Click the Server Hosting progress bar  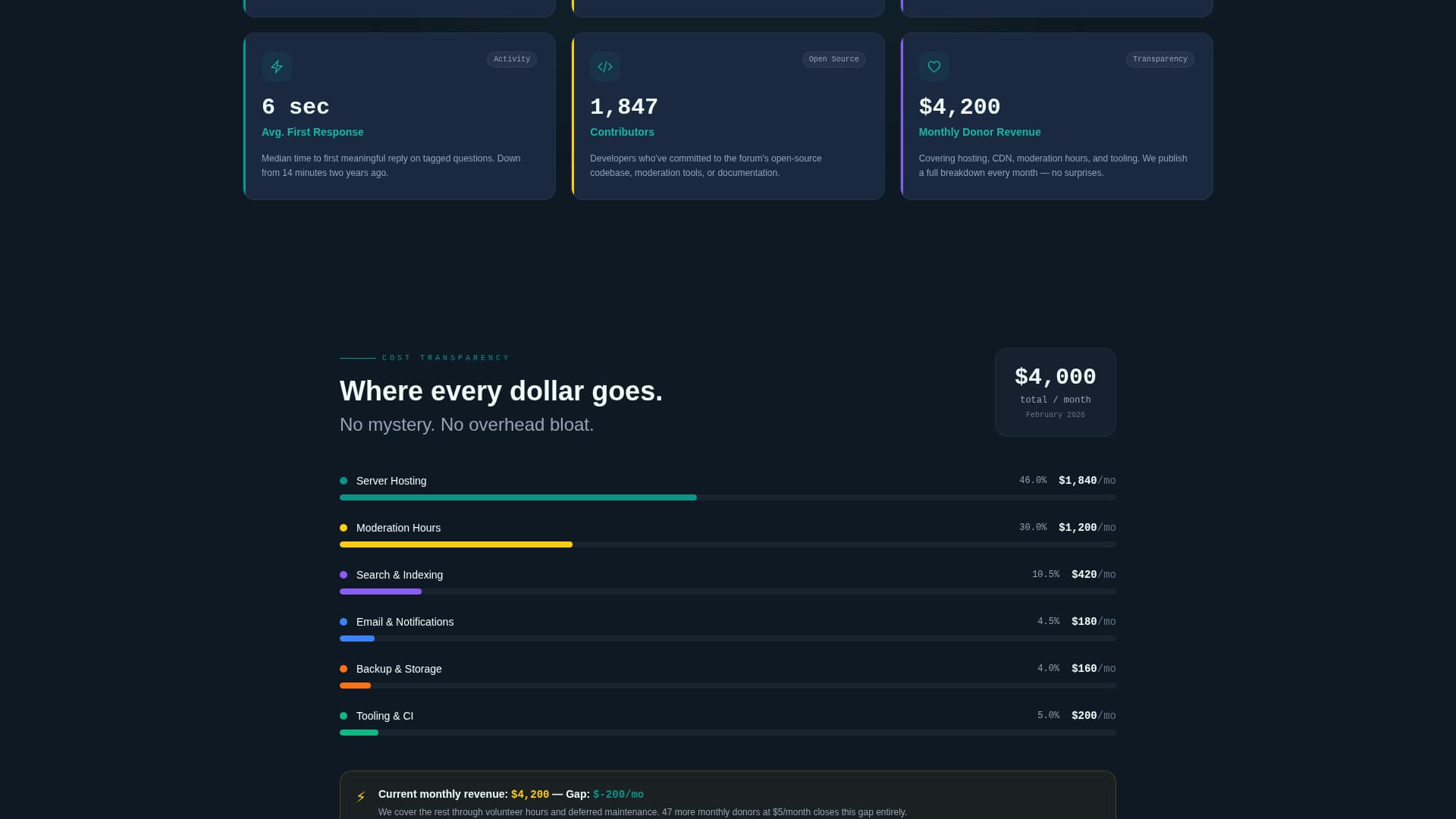click(518, 497)
